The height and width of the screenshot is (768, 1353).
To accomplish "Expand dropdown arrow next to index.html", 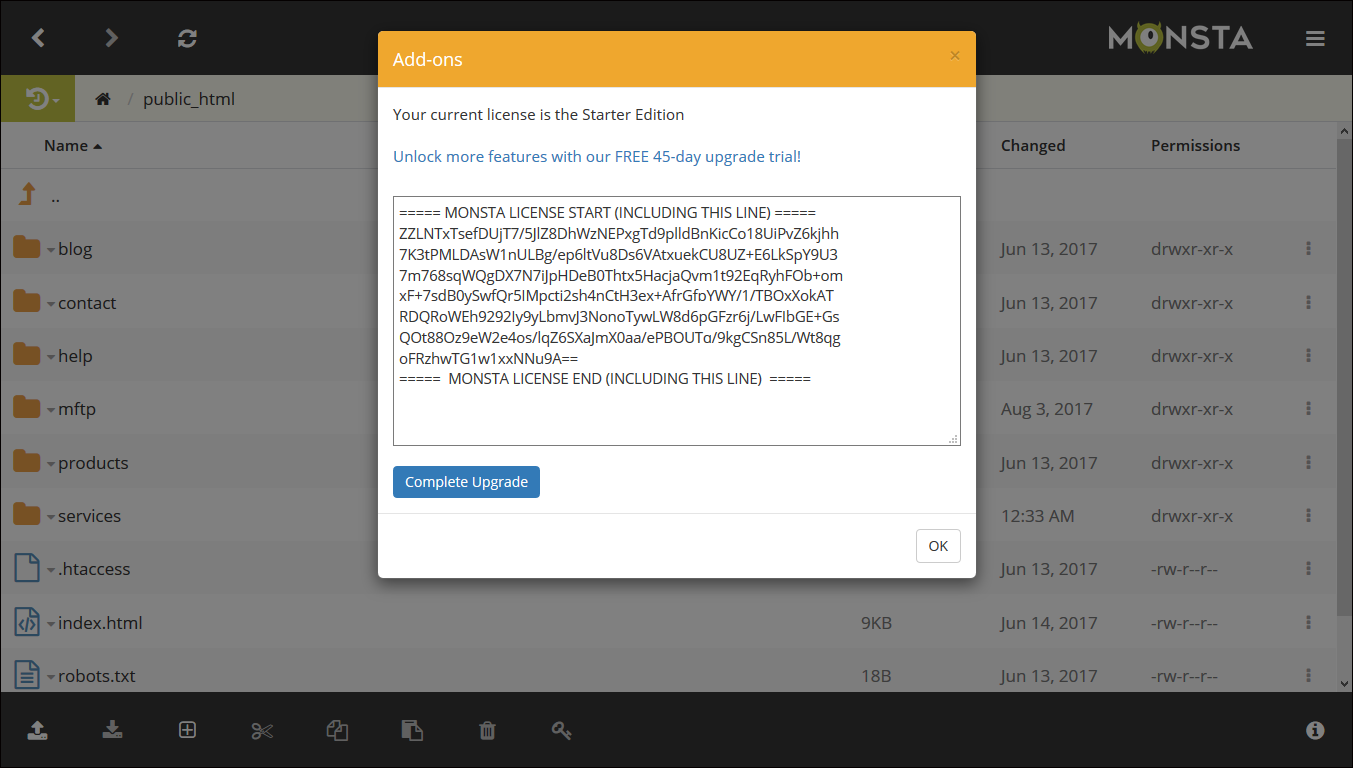I will (50, 624).
